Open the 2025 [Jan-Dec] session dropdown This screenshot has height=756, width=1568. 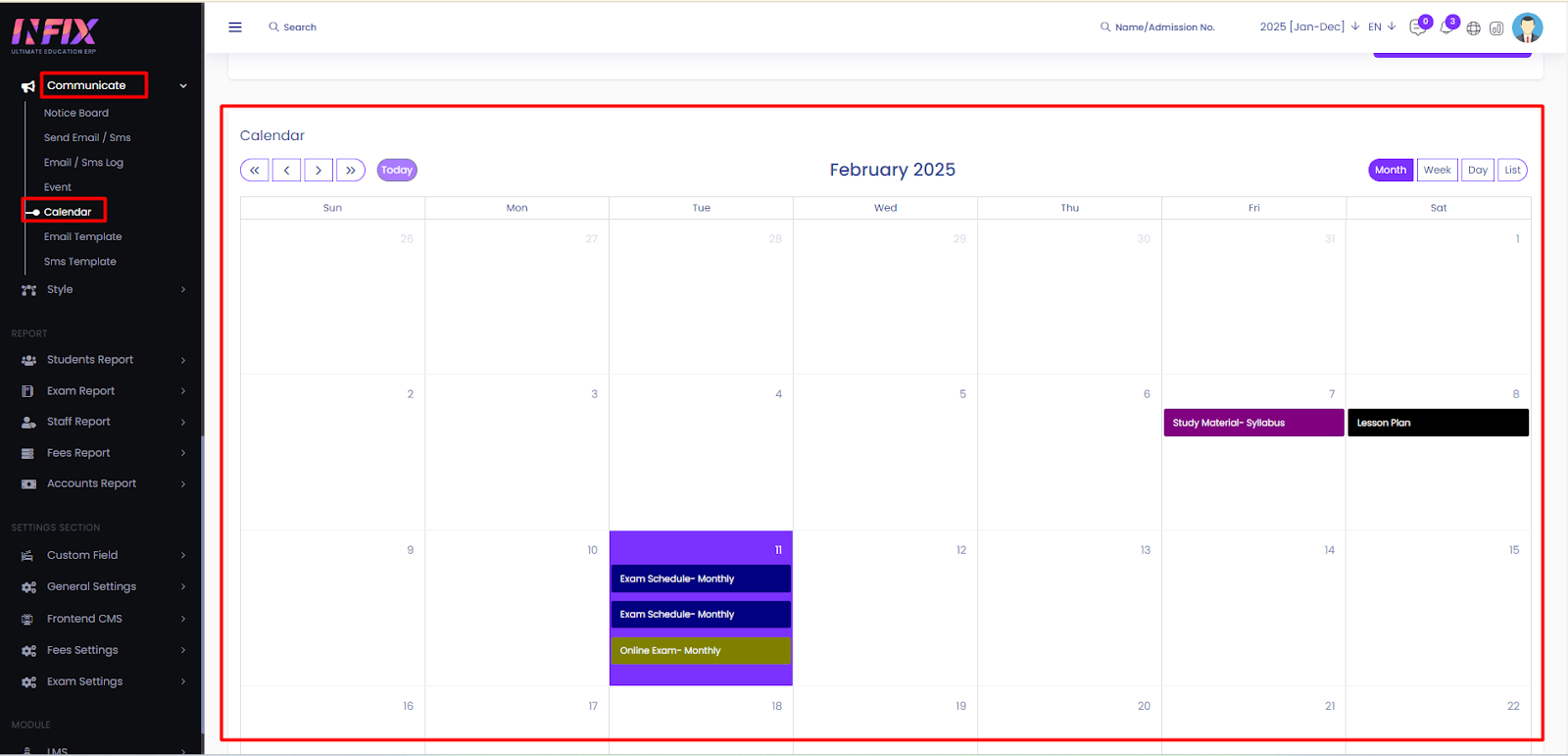(1309, 26)
